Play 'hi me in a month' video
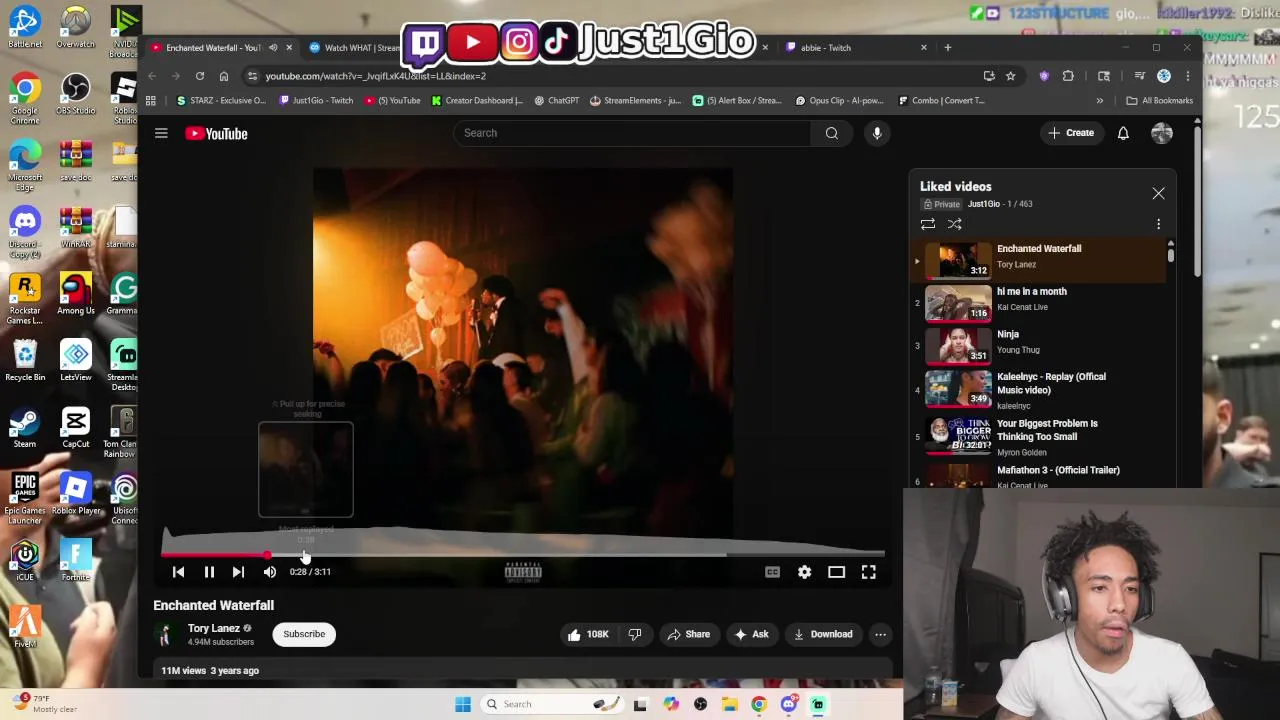 tap(1040, 302)
